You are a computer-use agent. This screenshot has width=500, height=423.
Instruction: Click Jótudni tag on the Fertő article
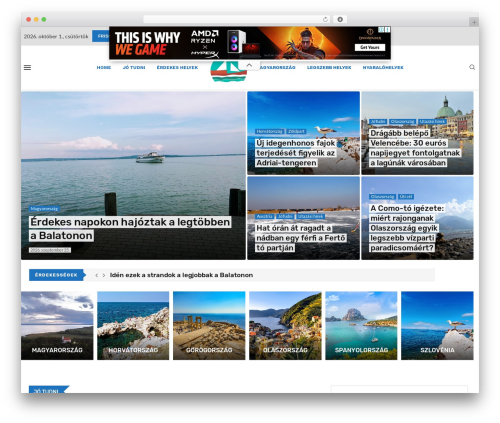(x=285, y=216)
